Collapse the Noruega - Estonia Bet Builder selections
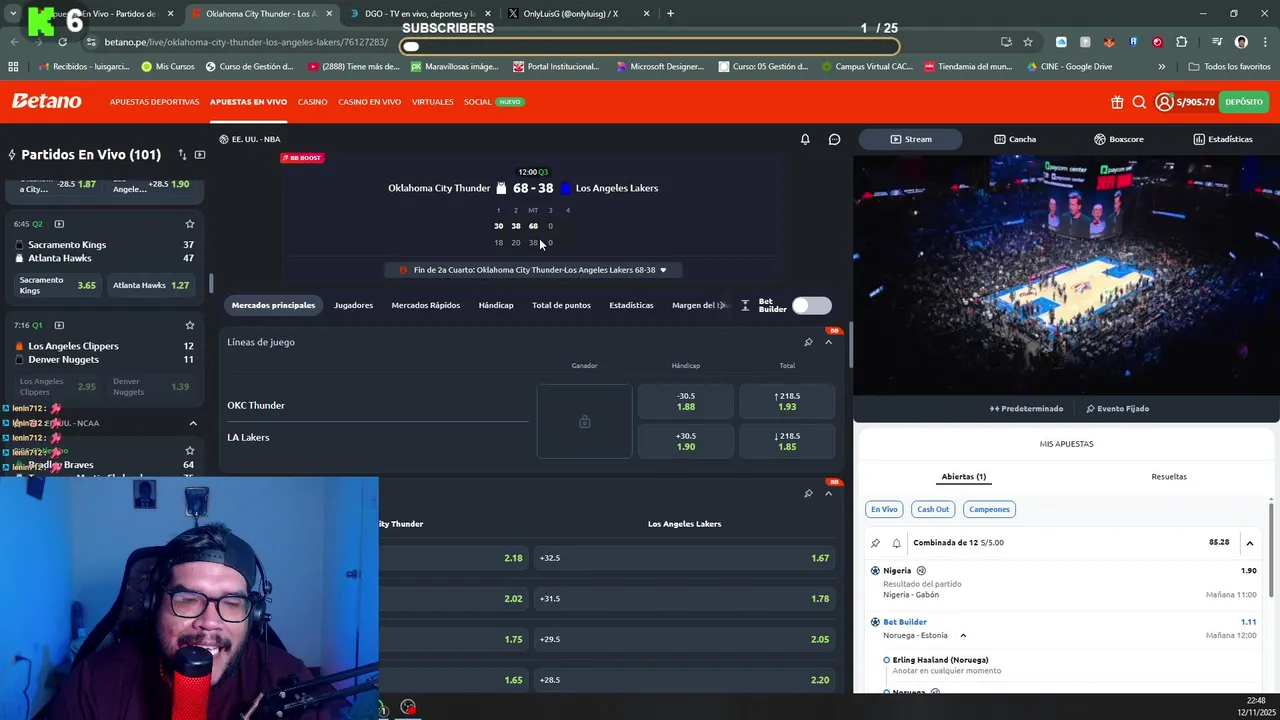 tap(963, 636)
